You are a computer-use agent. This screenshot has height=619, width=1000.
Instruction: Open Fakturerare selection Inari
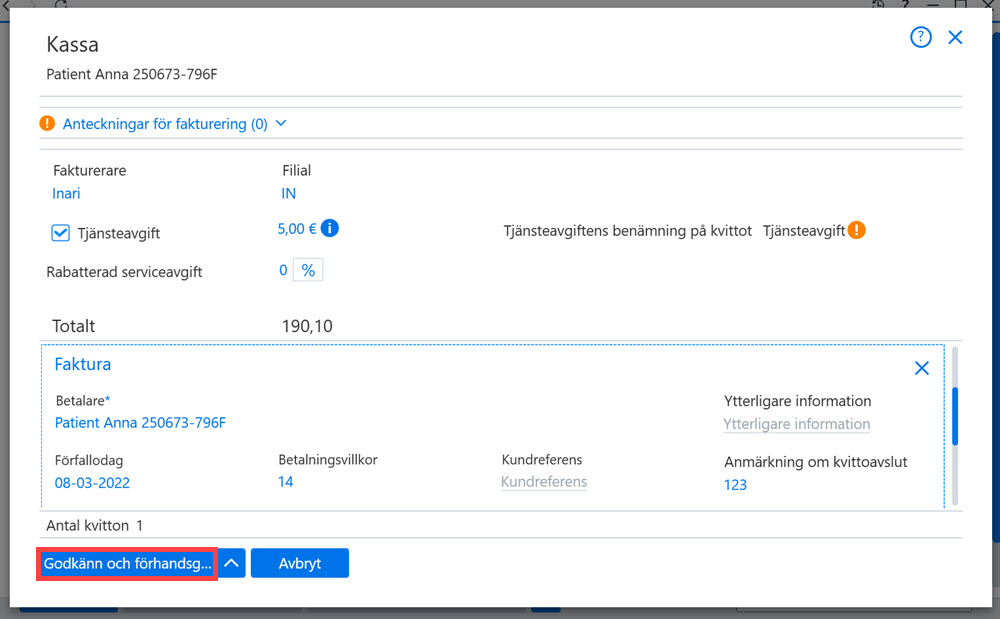click(66, 193)
